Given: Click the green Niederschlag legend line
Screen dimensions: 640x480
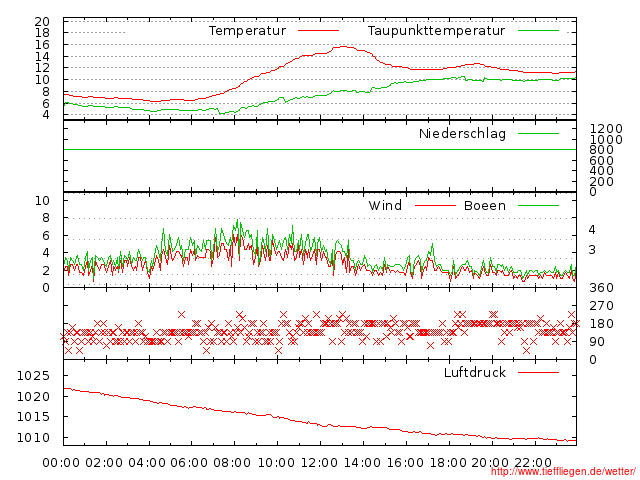Looking at the screenshot, I should point(538,133).
